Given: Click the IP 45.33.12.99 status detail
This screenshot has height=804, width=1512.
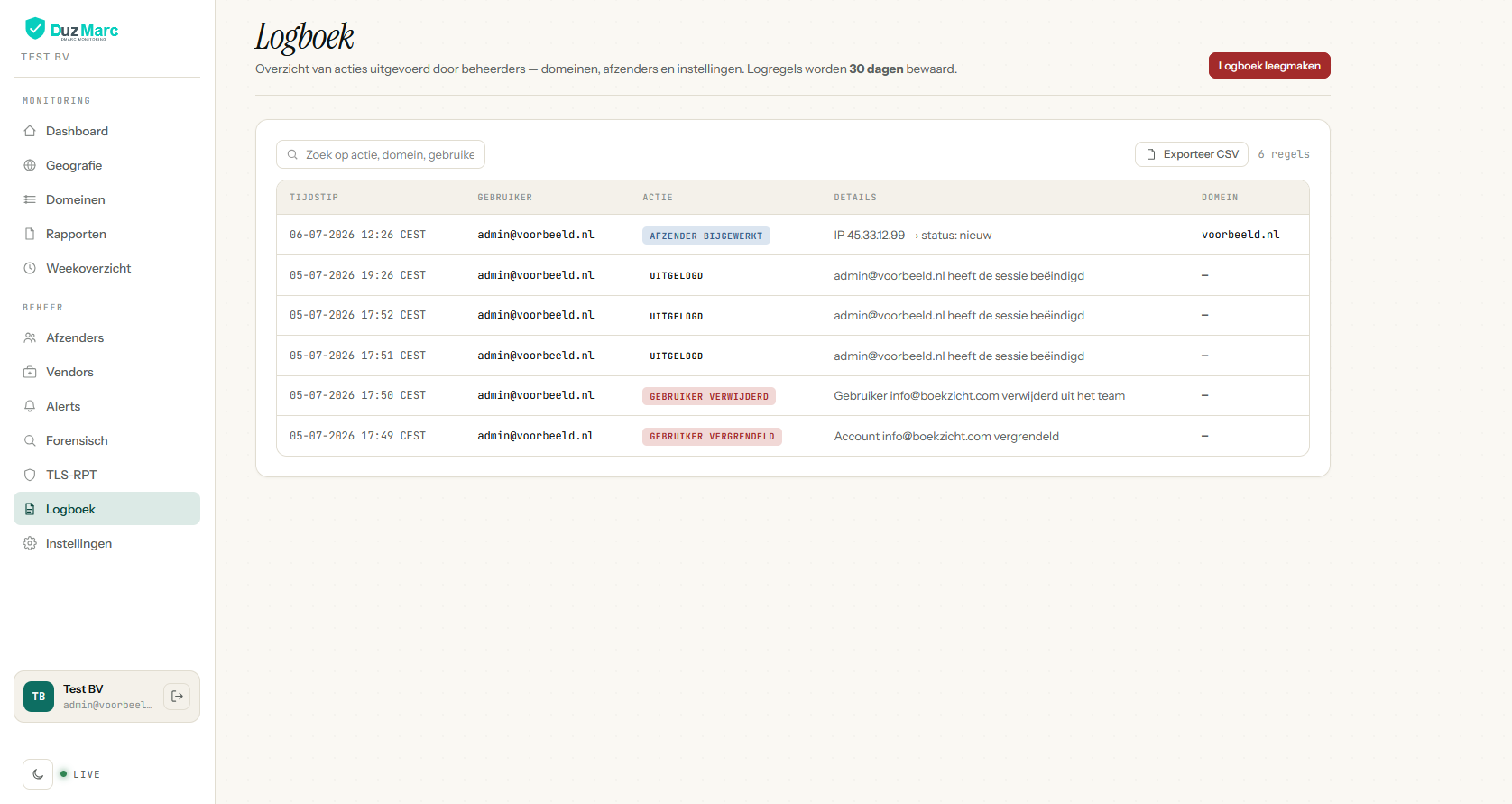Looking at the screenshot, I should [x=913, y=235].
